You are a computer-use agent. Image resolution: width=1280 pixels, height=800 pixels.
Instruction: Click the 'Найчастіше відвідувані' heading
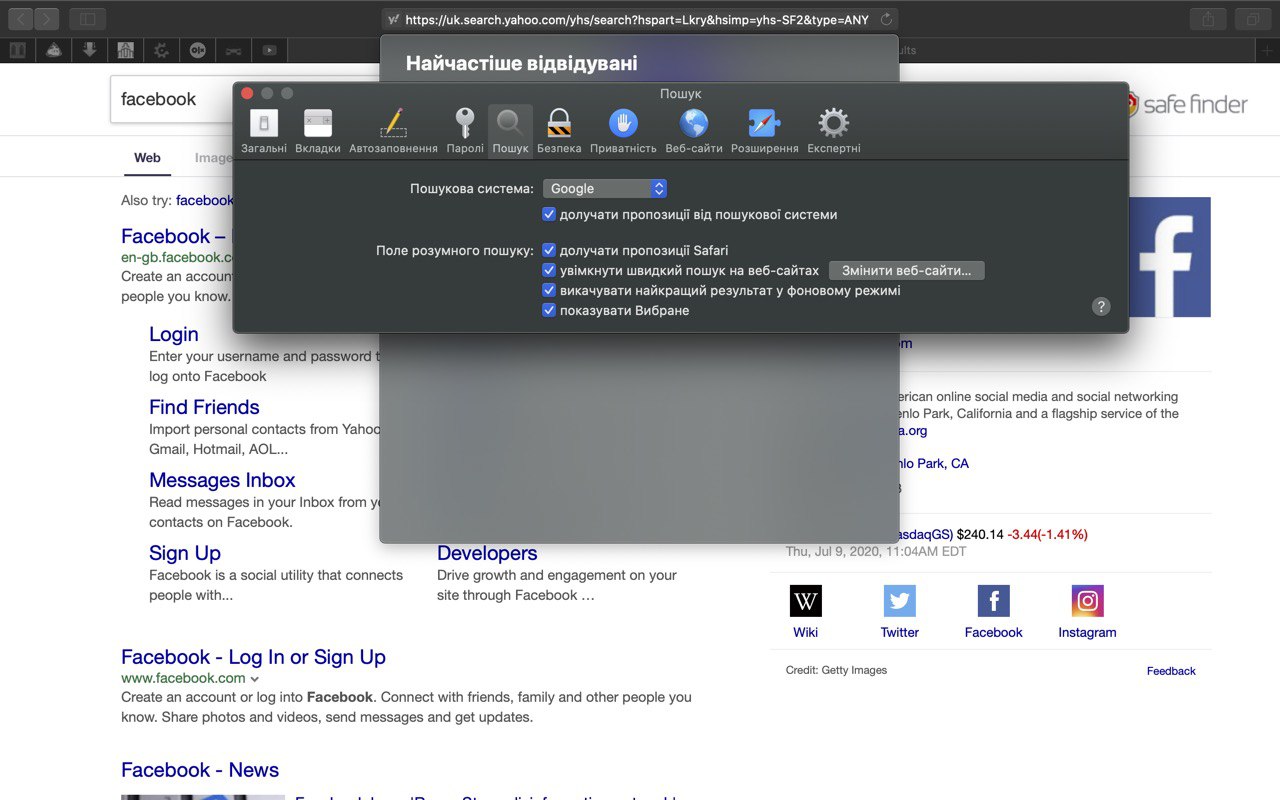click(521, 64)
